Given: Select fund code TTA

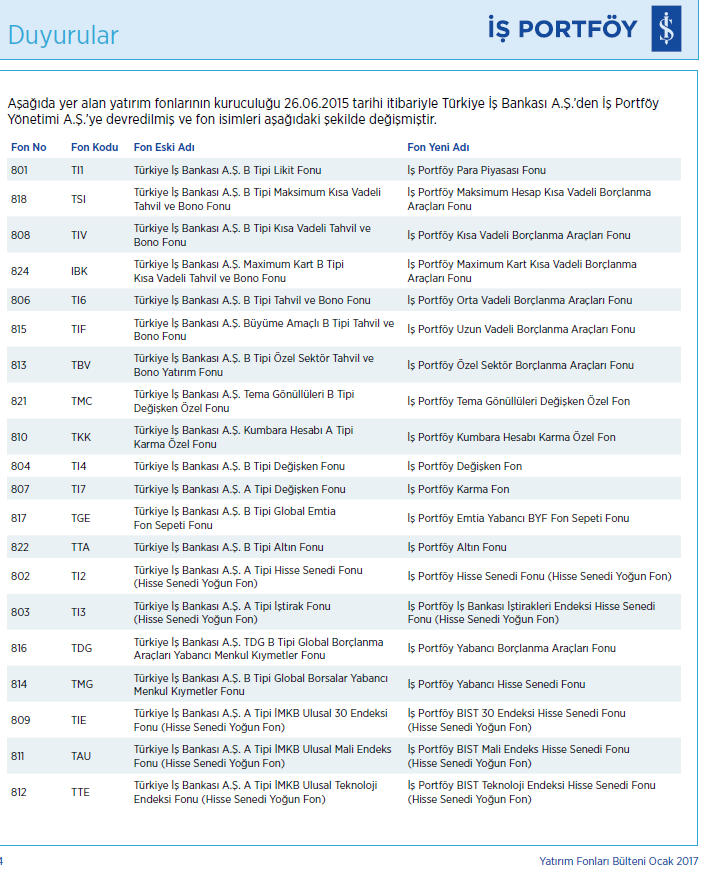Looking at the screenshot, I should tap(80, 547).
